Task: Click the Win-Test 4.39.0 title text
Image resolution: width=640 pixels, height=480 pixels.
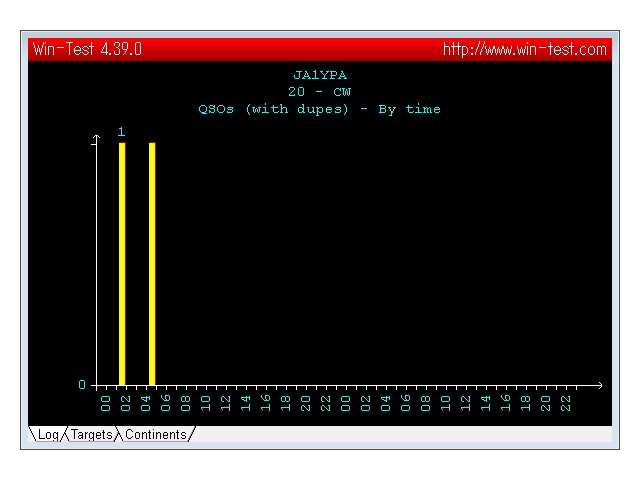Action: click(x=87, y=49)
